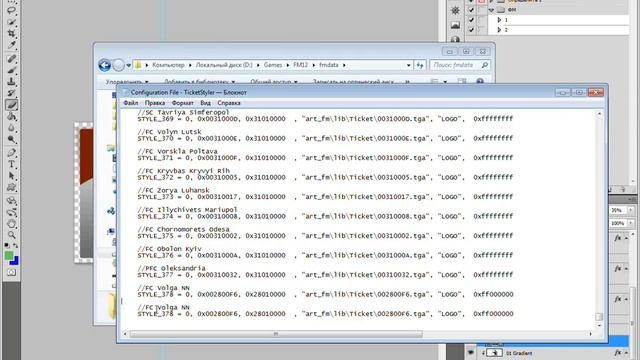Select the Path Selection arrow tool
Screen dimensions: 640x360
[x=11, y=176]
